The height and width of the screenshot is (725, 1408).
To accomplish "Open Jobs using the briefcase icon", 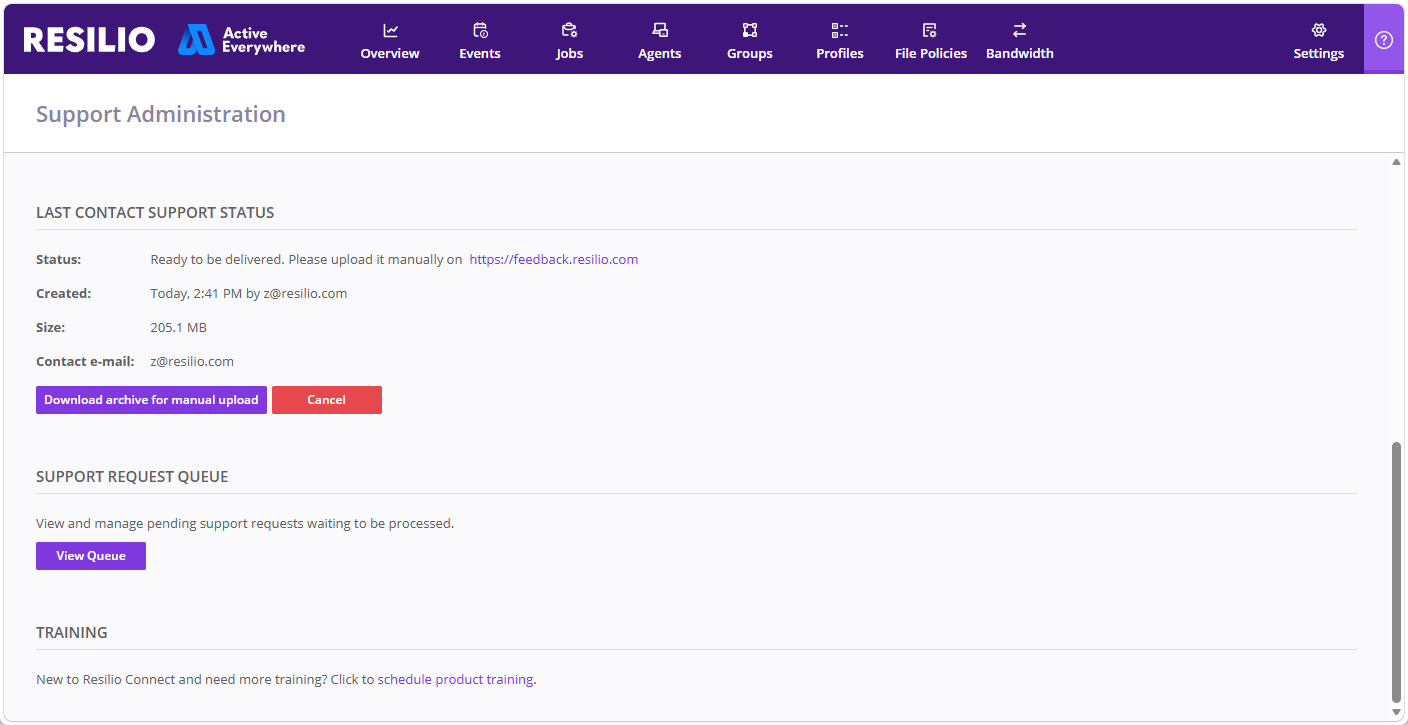I will [570, 30].
